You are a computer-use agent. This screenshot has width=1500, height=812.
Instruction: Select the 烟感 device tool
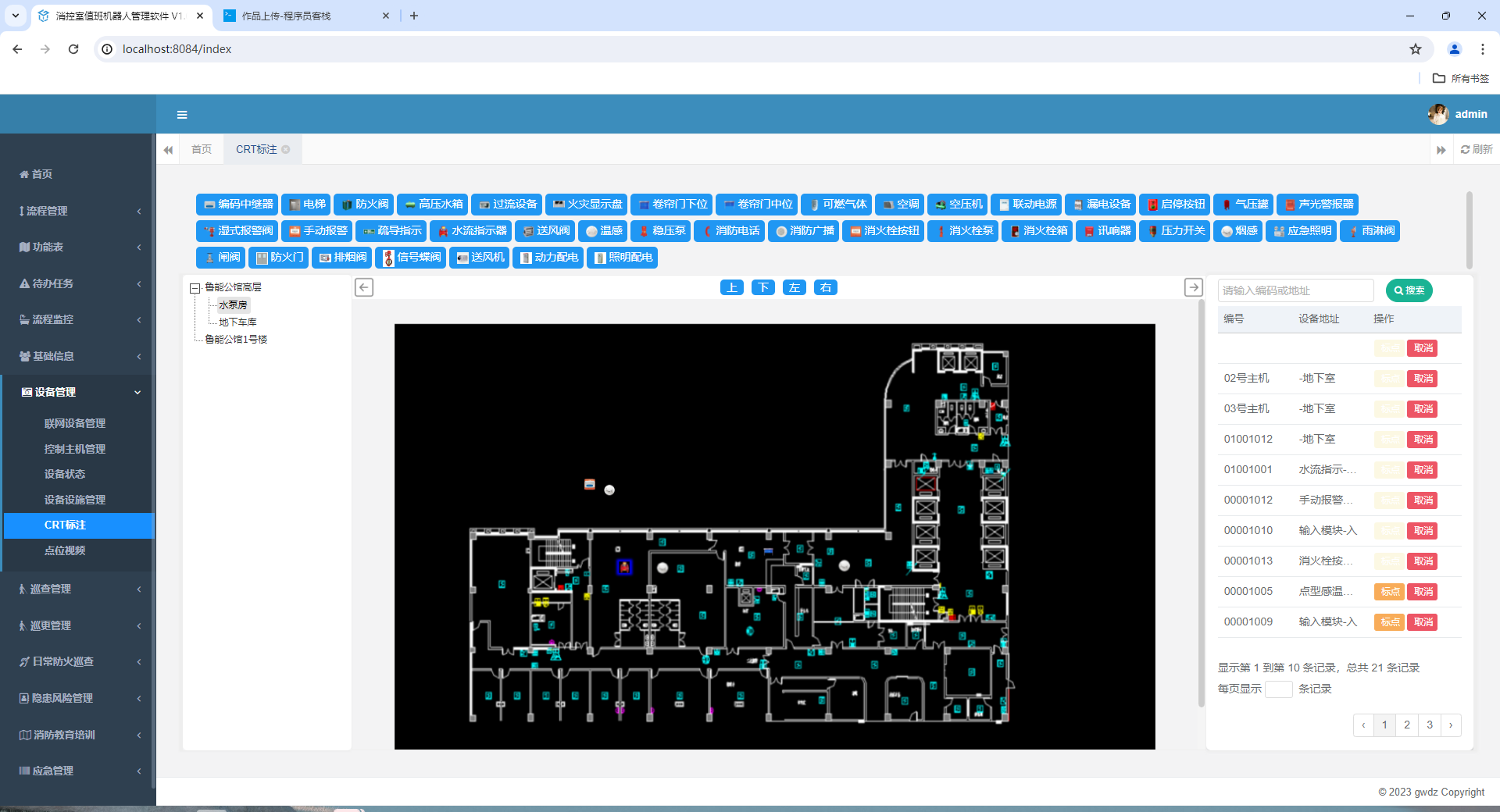(1237, 230)
